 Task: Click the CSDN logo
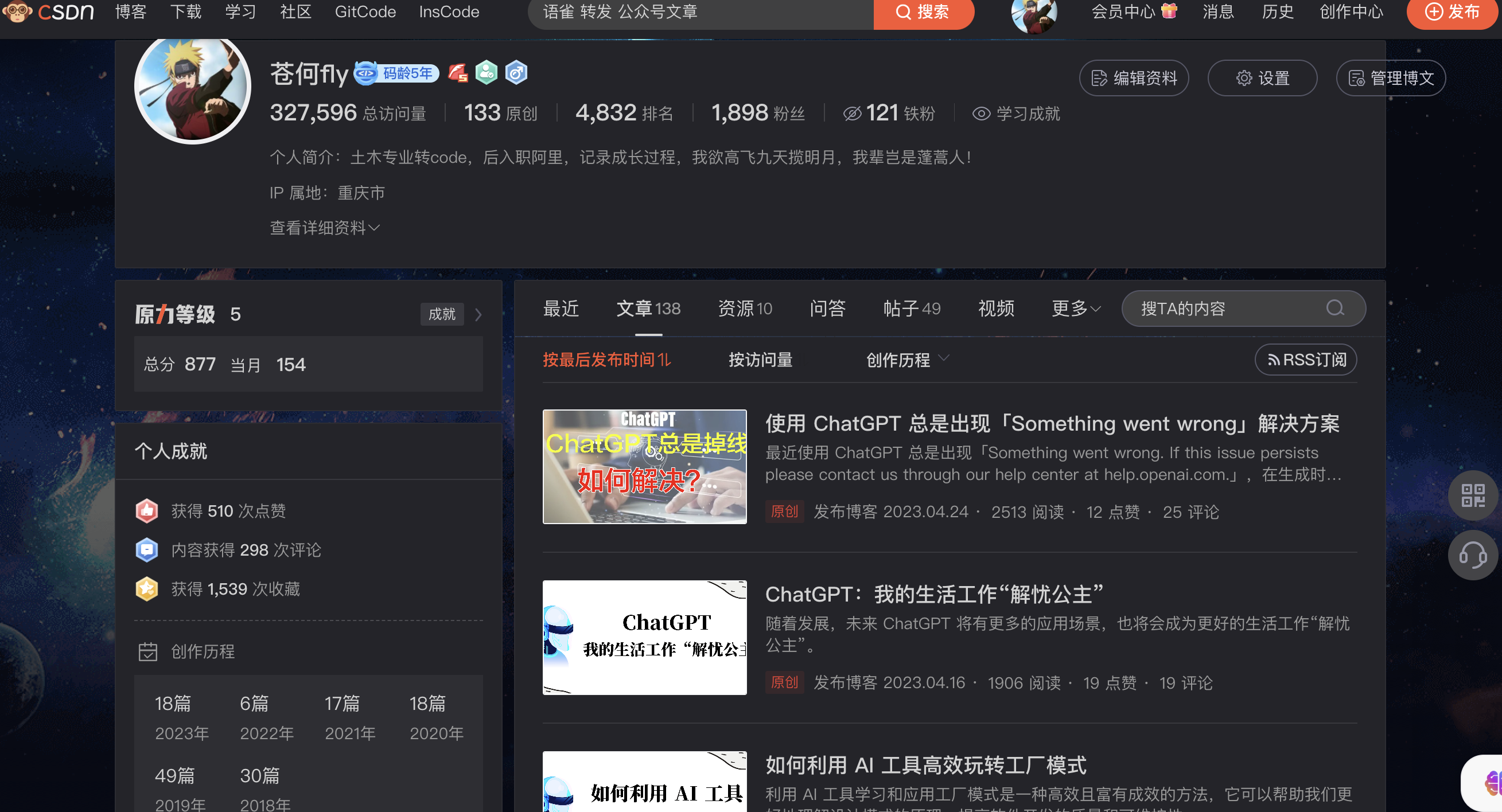pos(48,11)
